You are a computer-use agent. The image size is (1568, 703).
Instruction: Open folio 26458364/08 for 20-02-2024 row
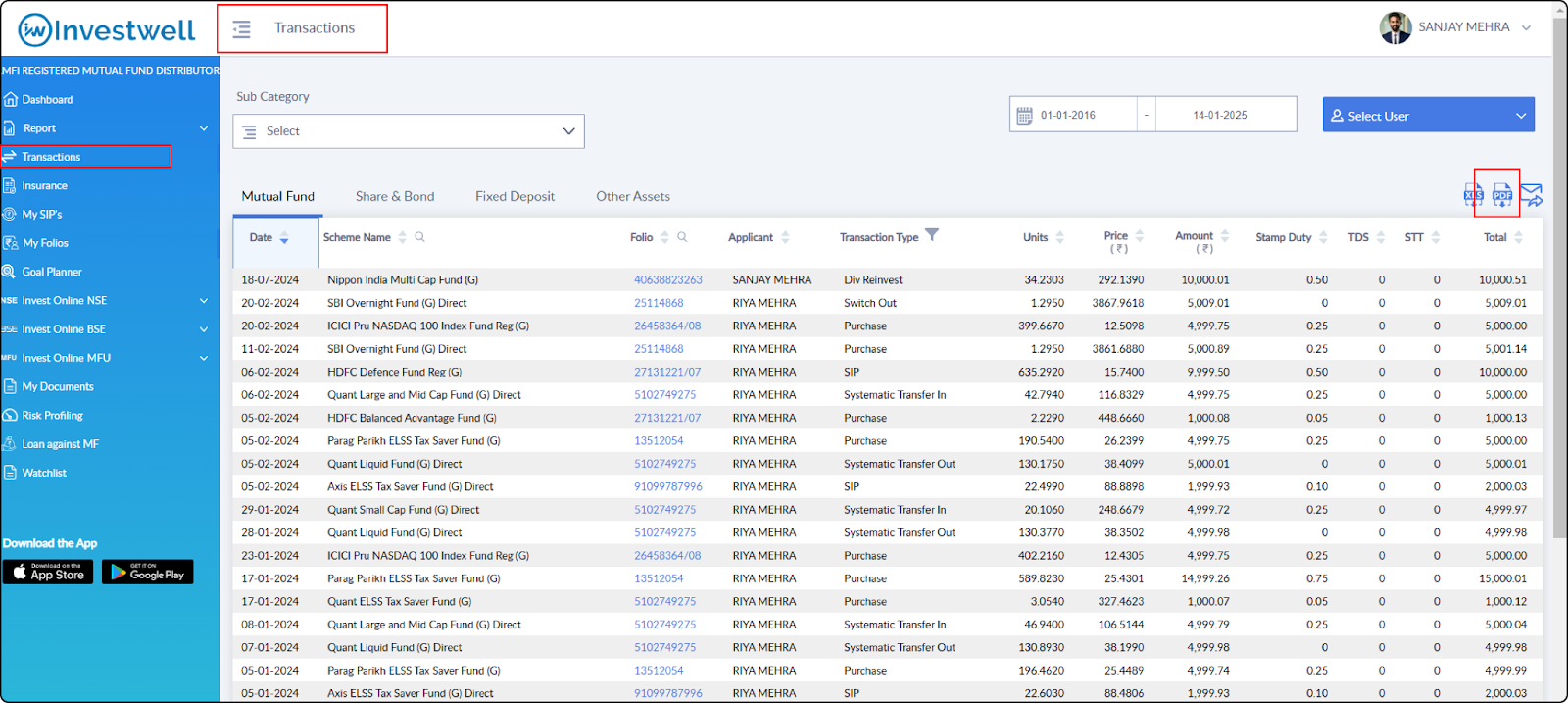point(667,326)
